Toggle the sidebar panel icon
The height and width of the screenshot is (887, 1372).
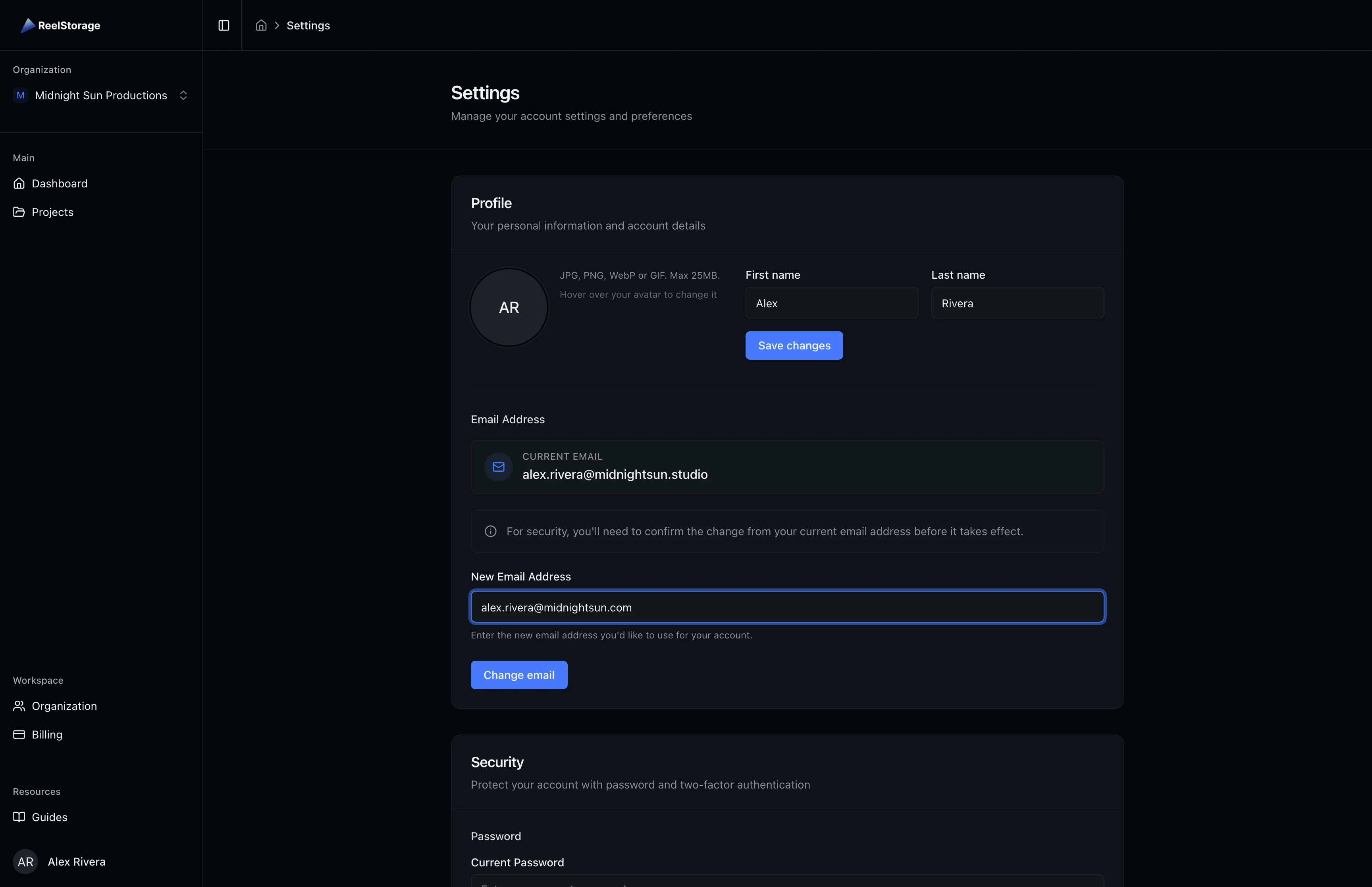pos(224,25)
